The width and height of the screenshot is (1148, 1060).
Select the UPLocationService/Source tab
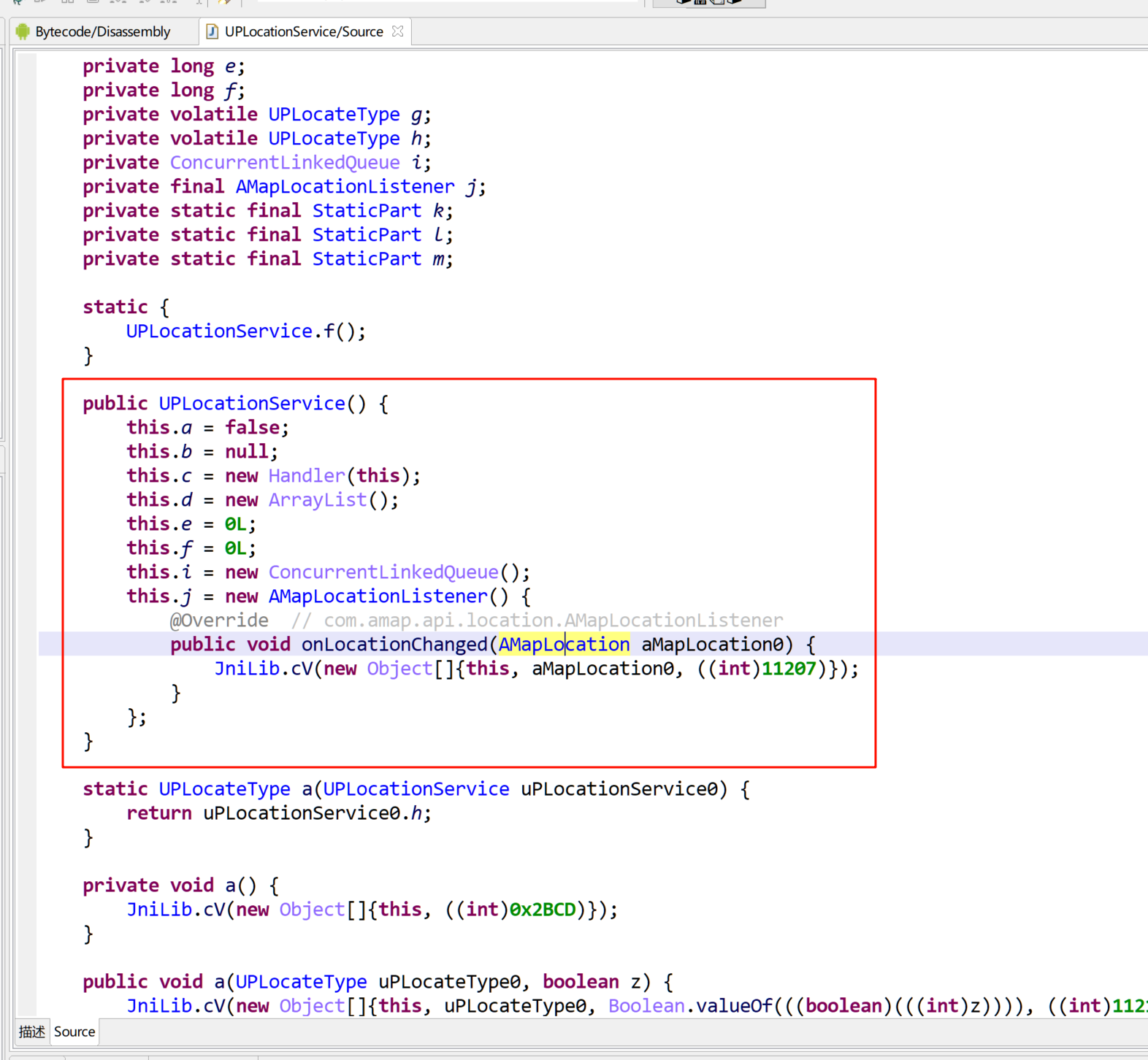(303, 31)
